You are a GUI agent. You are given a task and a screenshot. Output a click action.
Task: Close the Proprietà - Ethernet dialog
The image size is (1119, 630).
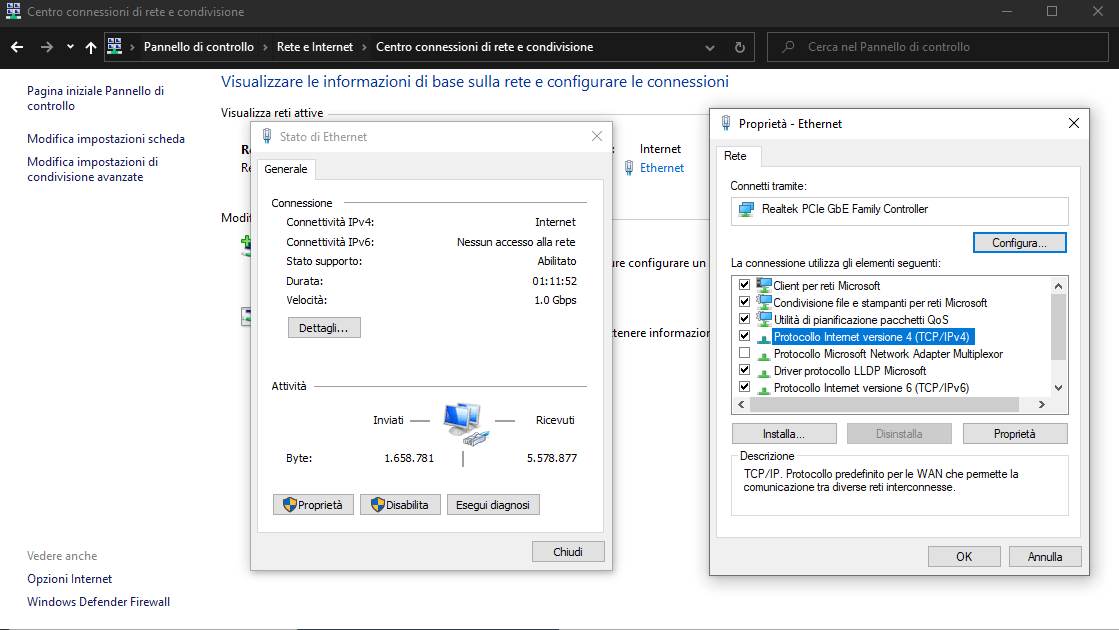point(1073,123)
